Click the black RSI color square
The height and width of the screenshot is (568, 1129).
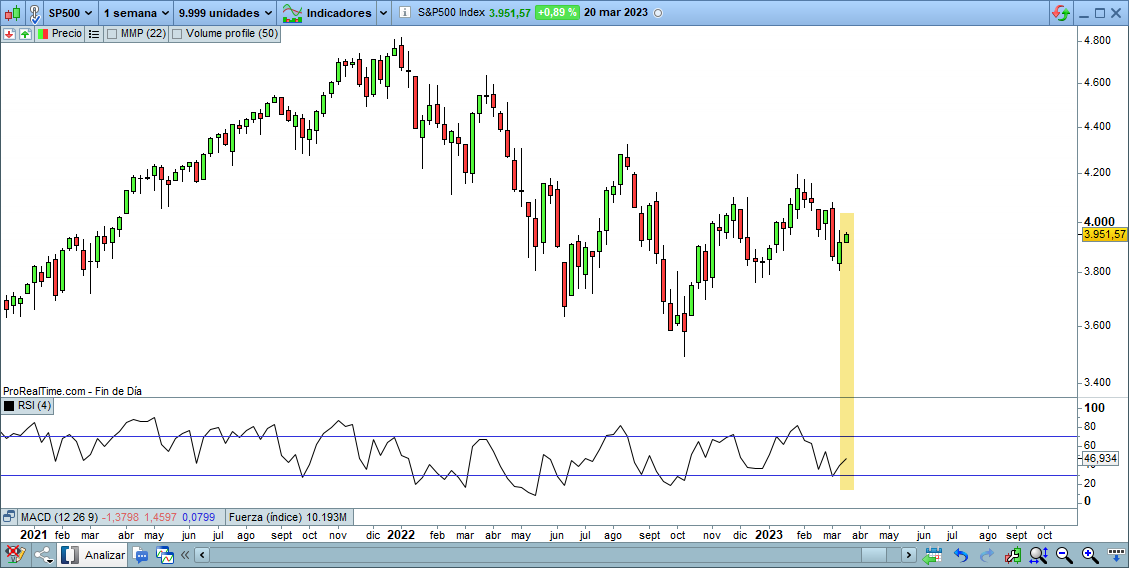pos(9,406)
